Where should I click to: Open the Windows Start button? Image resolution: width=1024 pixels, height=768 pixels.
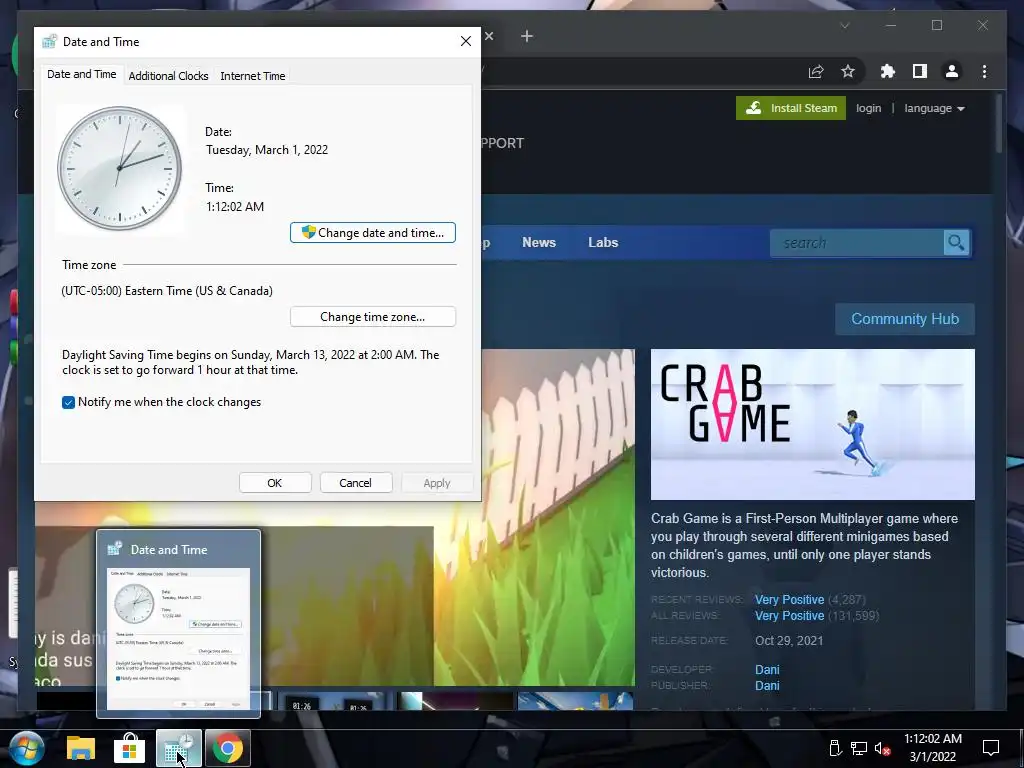point(27,748)
